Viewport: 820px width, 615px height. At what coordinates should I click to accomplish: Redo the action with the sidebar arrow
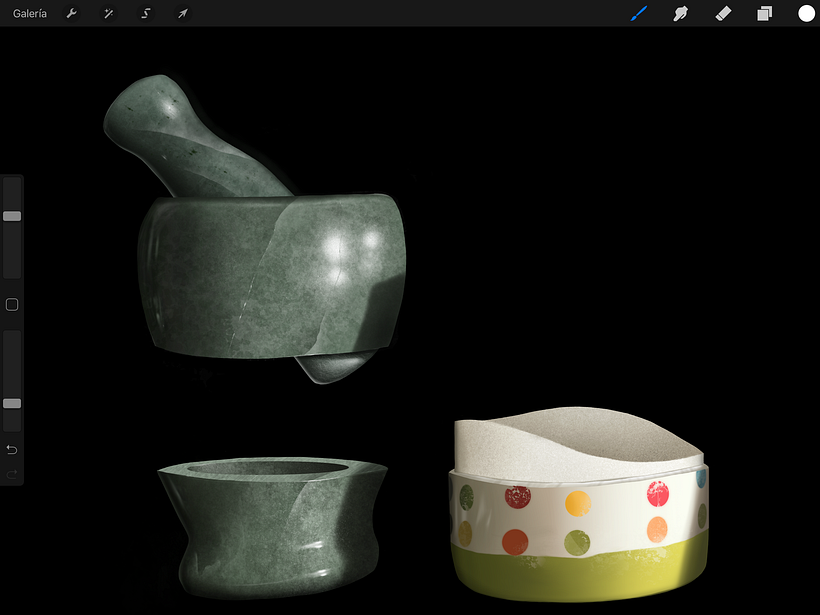pyautogui.click(x=12, y=474)
